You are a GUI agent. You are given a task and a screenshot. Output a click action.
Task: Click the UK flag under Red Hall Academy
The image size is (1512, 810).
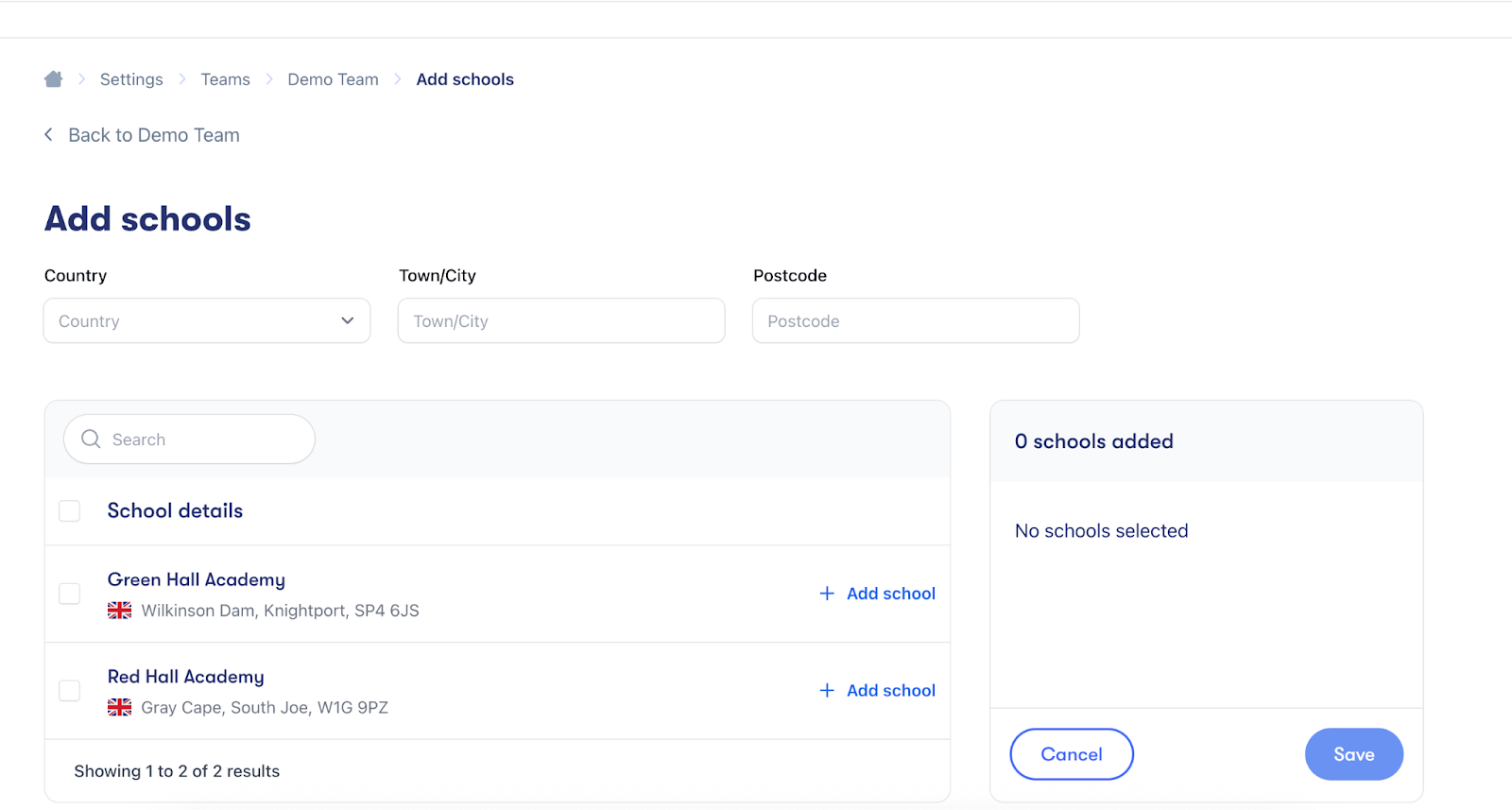coord(120,708)
